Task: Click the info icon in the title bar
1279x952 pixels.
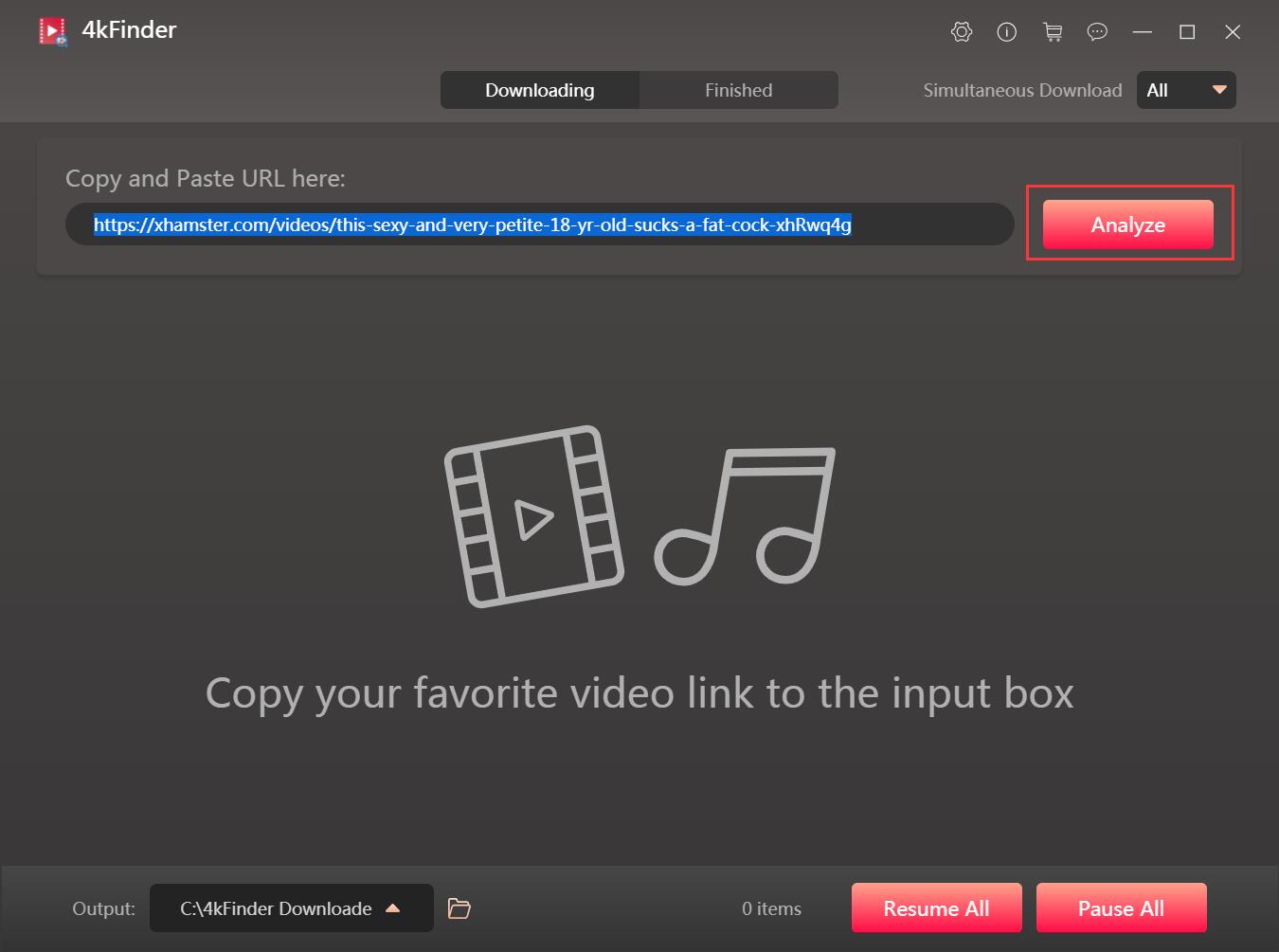Action: [1006, 31]
